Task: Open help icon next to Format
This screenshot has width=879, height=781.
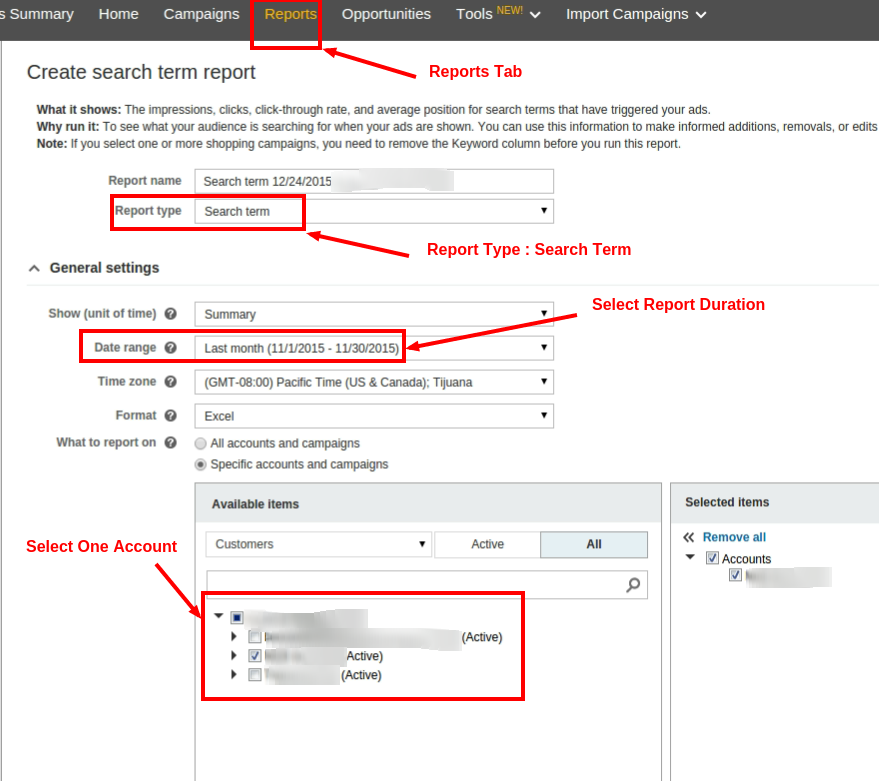Action: point(170,415)
